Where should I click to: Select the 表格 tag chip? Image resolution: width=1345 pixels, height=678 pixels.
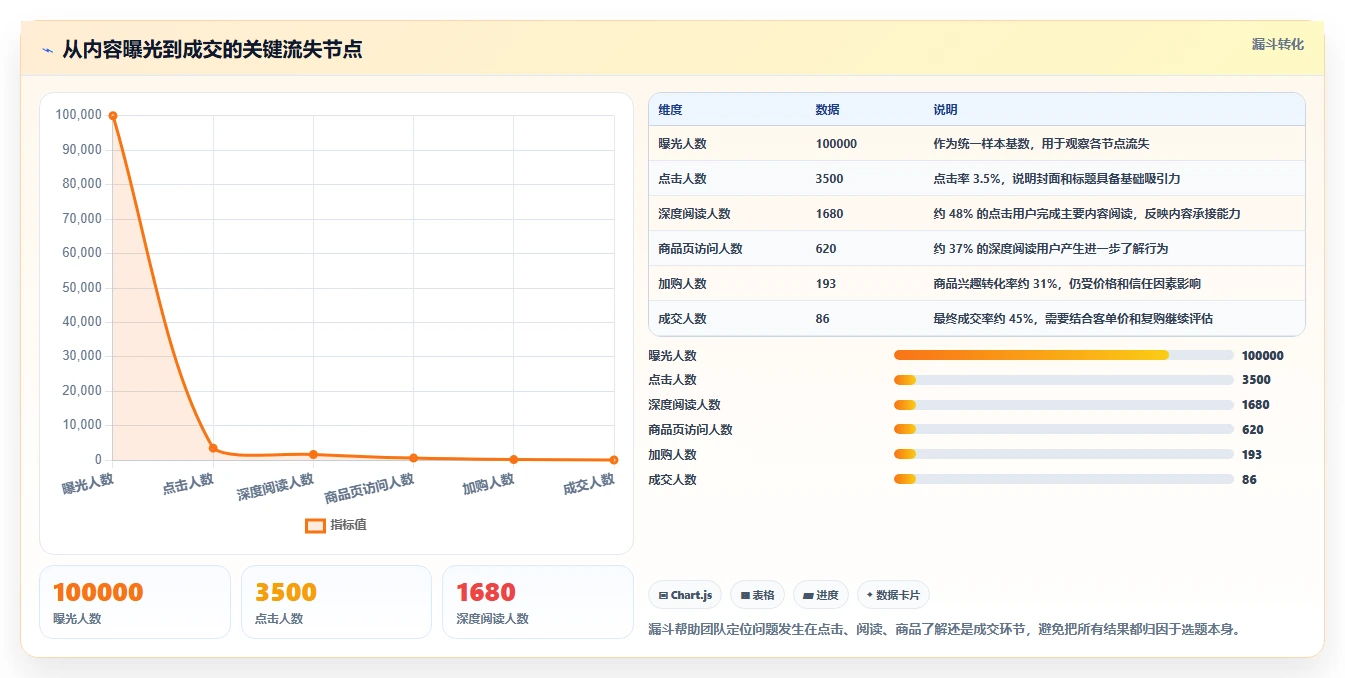pos(757,595)
